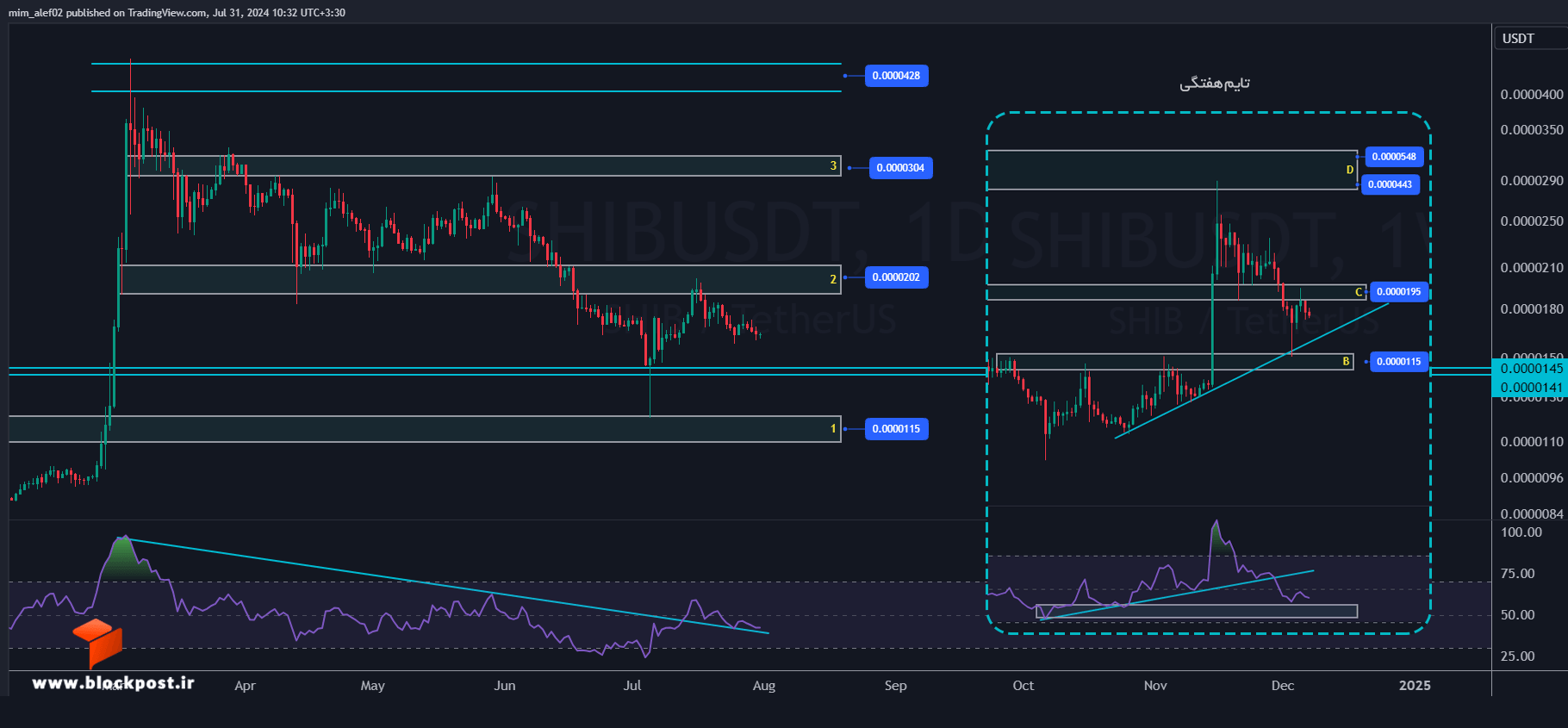Click the 0.0000202 zone 2 price tag
Viewport: 1568px width, 728px height.
coord(896,277)
